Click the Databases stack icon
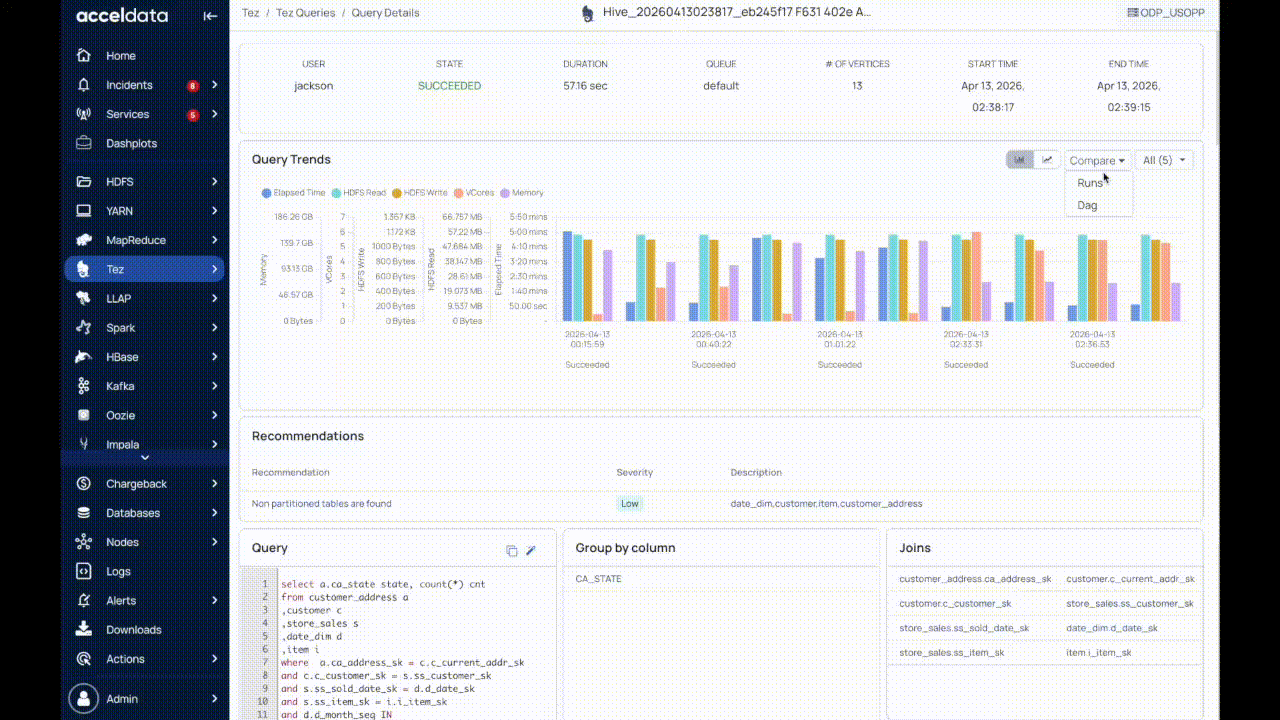Image resolution: width=1280 pixels, height=720 pixels. (x=84, y=513)
